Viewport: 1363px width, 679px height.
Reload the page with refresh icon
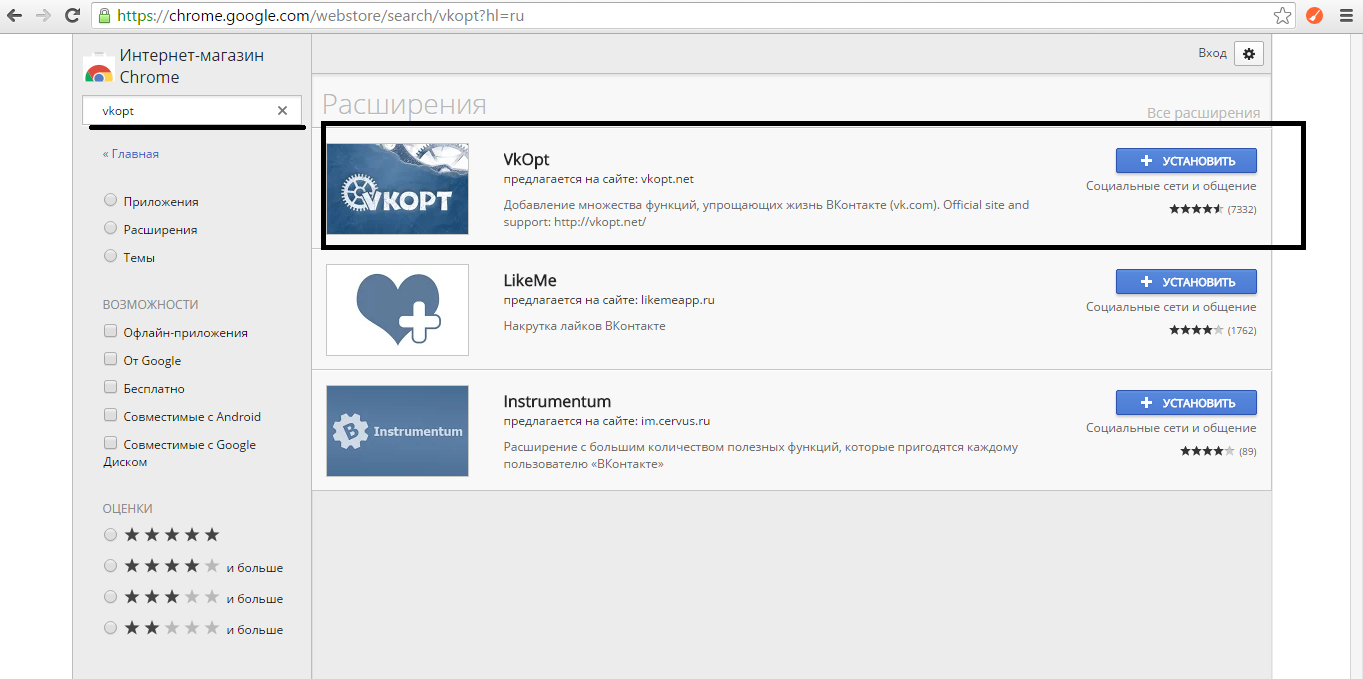coord(72,16)
